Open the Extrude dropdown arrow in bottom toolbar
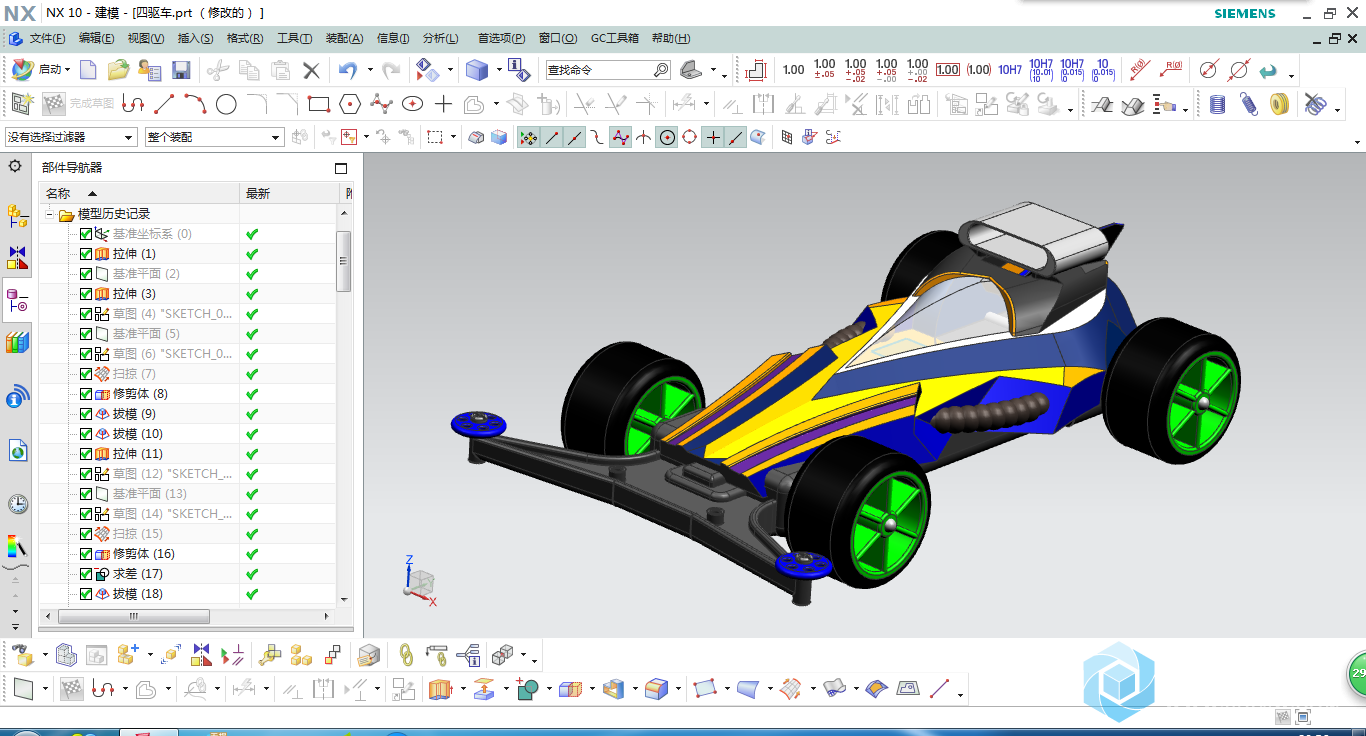Screen dimensions: 1366x736 coord(462,688)
